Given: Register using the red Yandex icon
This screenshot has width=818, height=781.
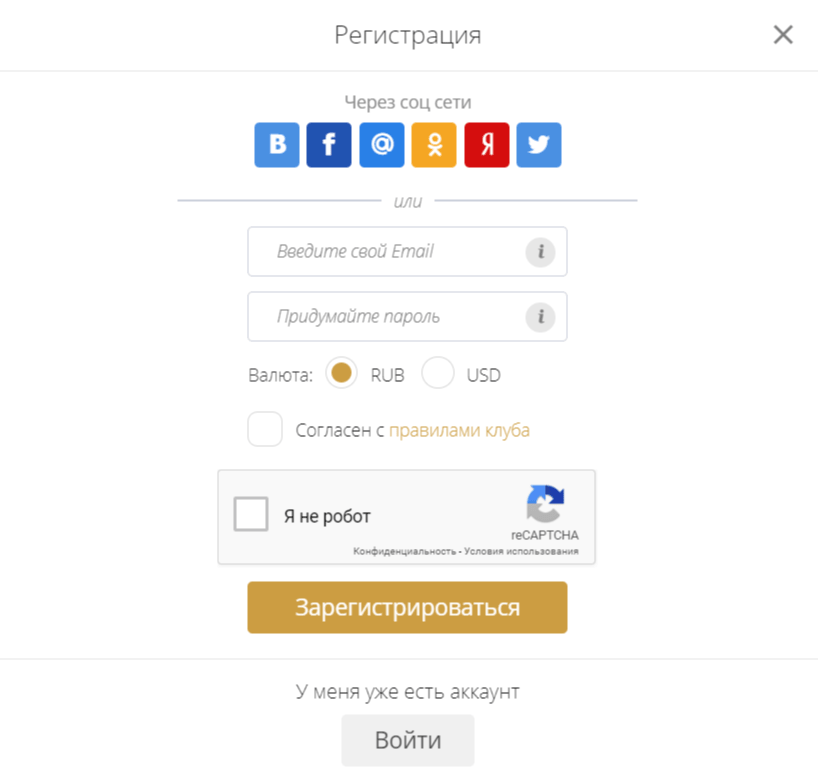Looking at the screenshot, I should [x=487, y=145].
